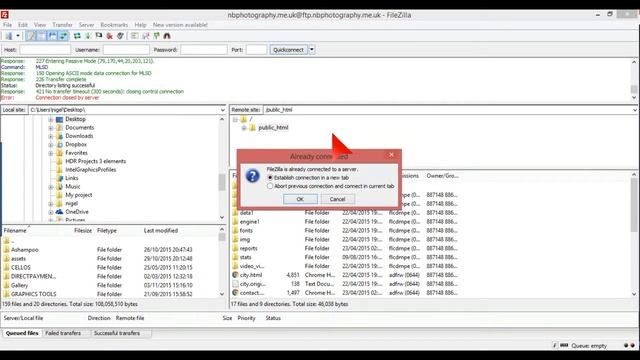Screen dimensions: 640x360
Task: Toggle transfer queue display icon
Action: point(63,36)
